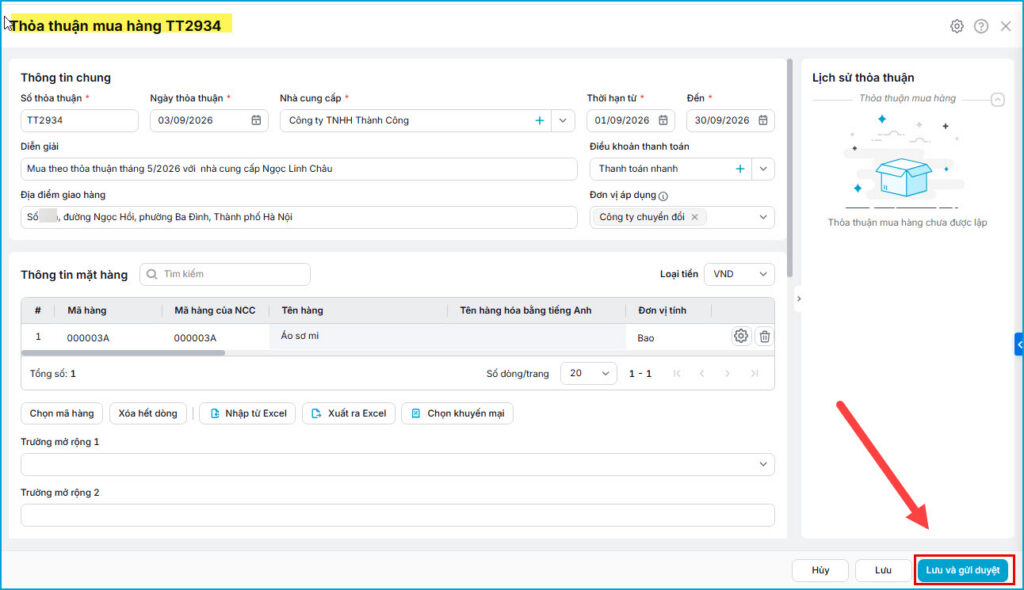Open the calendar for the Đến date
This screenshot has width=1024, height=590.
pos(763,120)
